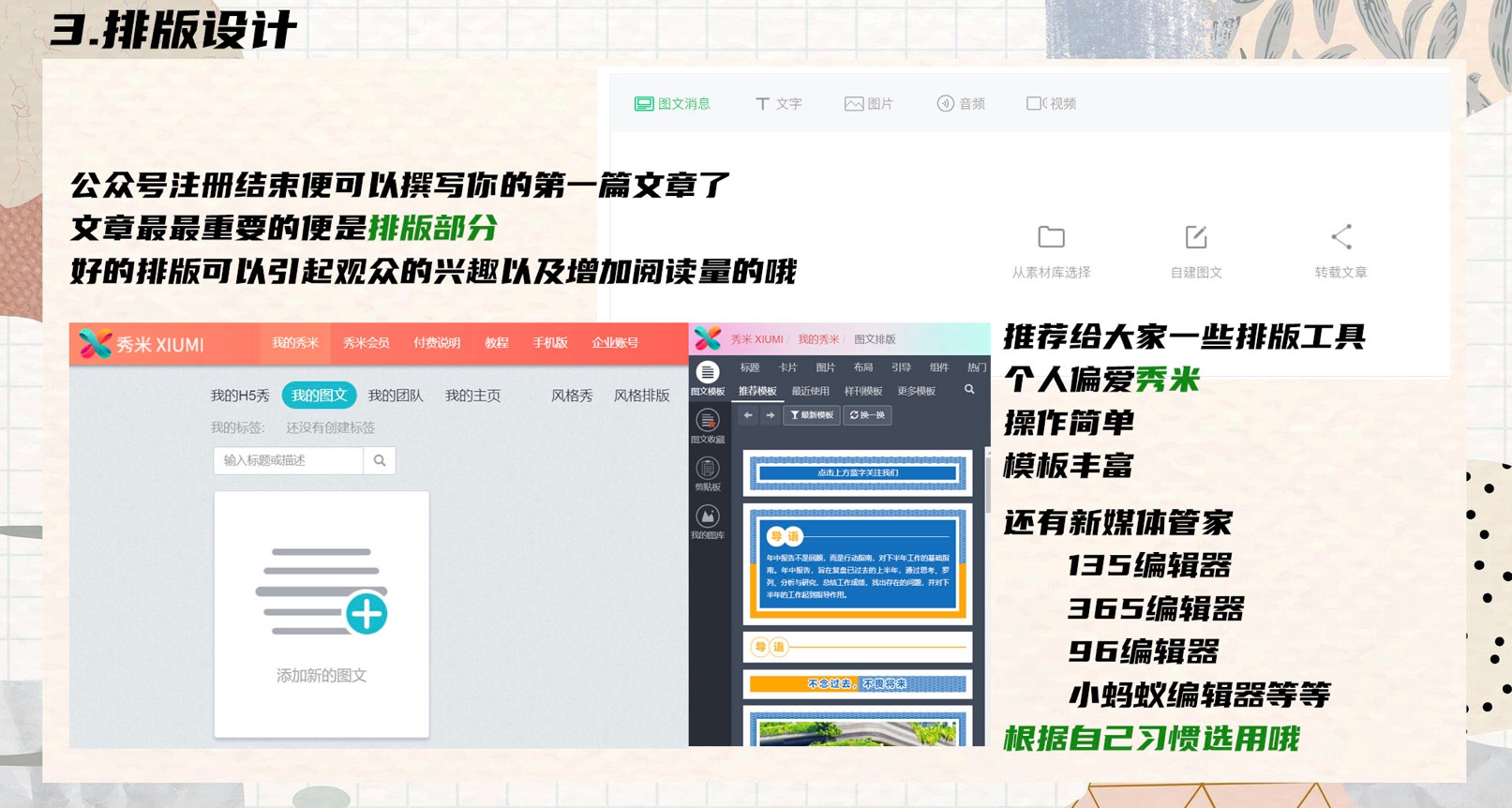Switch to the 推荐模板 tab

pos(757,391)
